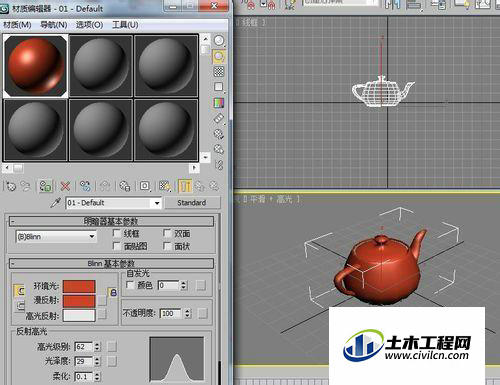Click the 自发光 value spinner arrows
This screenshot has width=500, height=385.
click(184, 285)
